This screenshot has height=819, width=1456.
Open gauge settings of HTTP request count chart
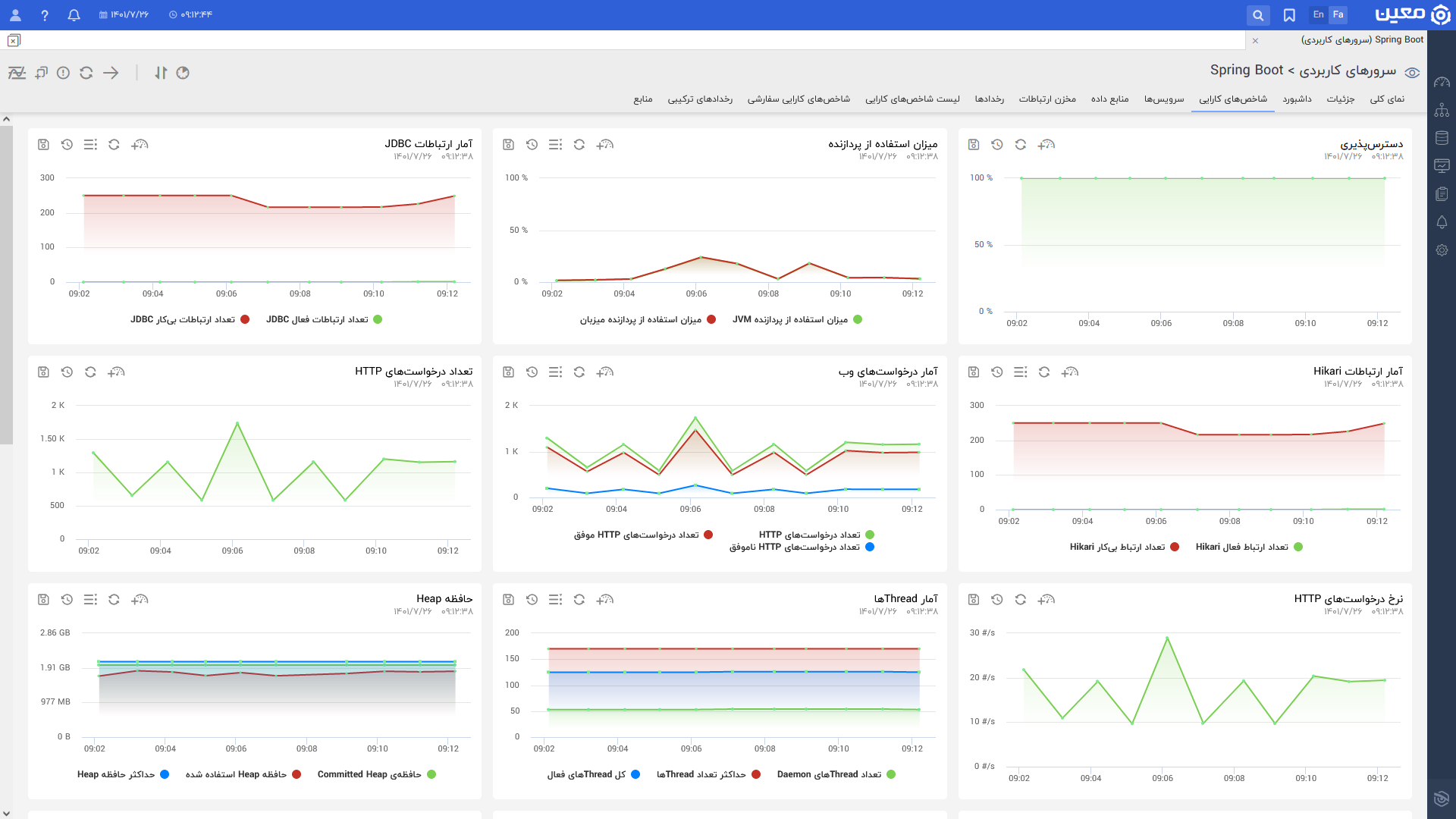click(116, 372)
